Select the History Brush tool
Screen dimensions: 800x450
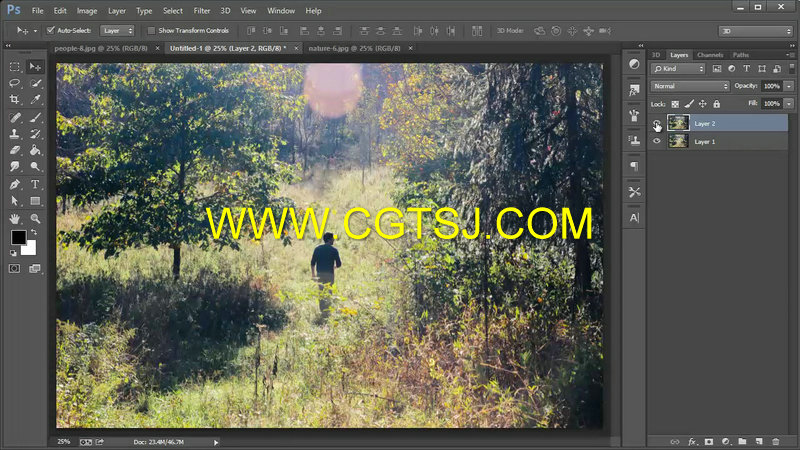point(35,134)
